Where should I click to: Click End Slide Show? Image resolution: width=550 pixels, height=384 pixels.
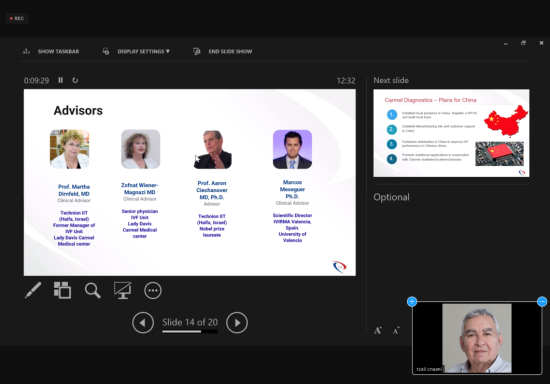click(223, 52)
